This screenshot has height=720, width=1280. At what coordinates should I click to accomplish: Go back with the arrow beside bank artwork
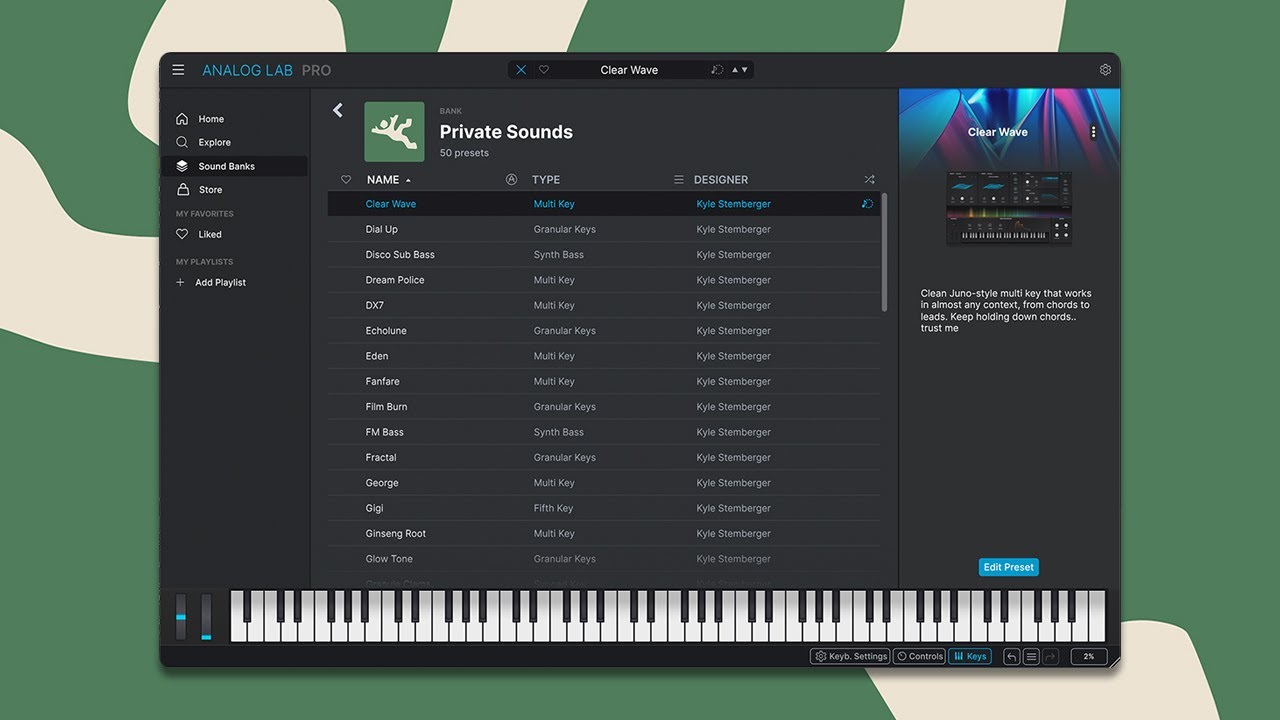[x=338, y=110]
